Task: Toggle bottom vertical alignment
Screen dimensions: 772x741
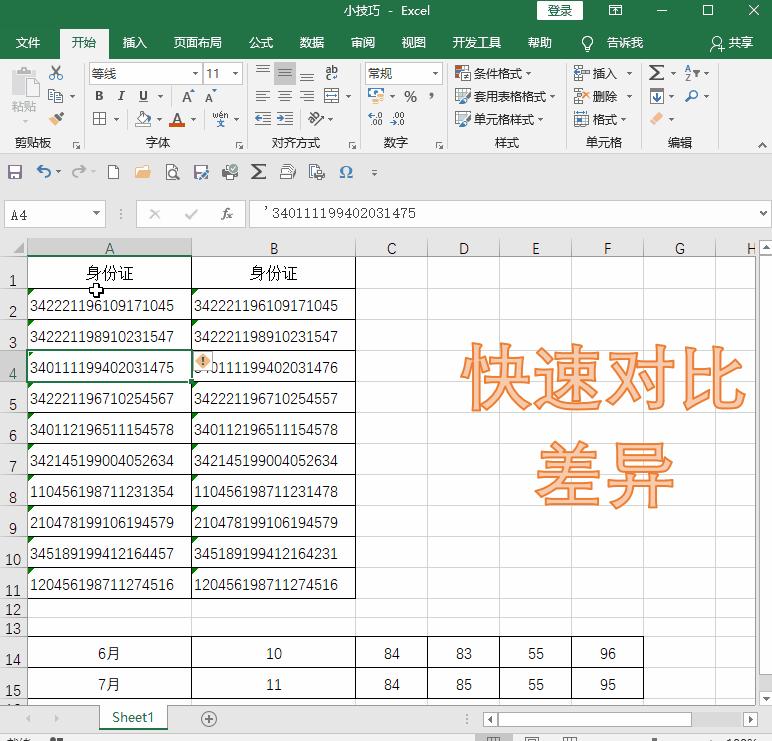Action: click(307, 74)
